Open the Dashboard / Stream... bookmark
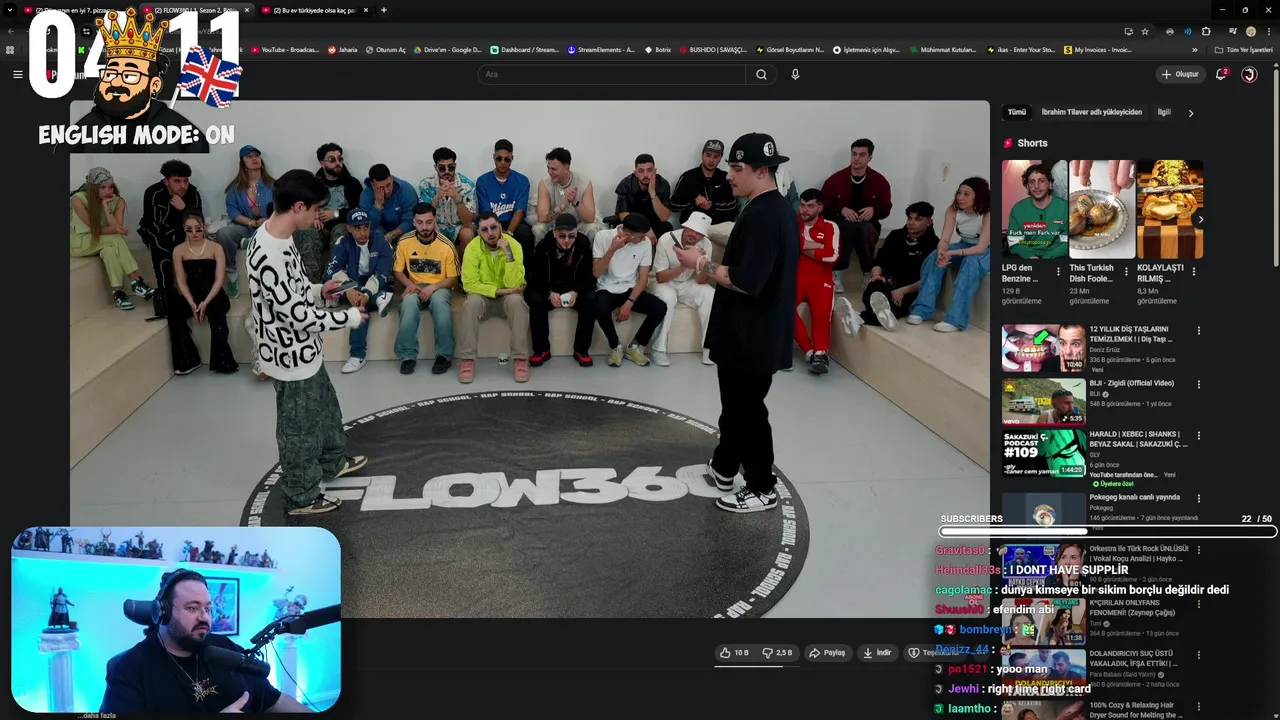The width and height of the screenshot is (1280, 720). (x=525, y=49)
